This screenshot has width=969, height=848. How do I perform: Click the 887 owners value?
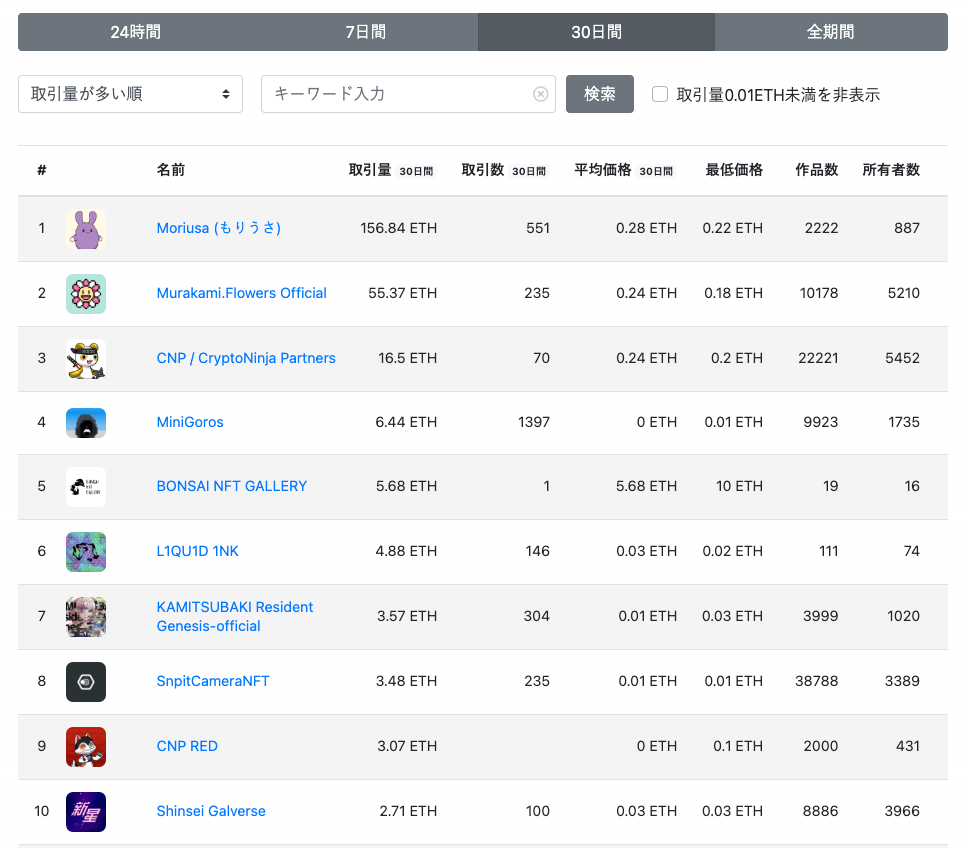click(907, 228)
